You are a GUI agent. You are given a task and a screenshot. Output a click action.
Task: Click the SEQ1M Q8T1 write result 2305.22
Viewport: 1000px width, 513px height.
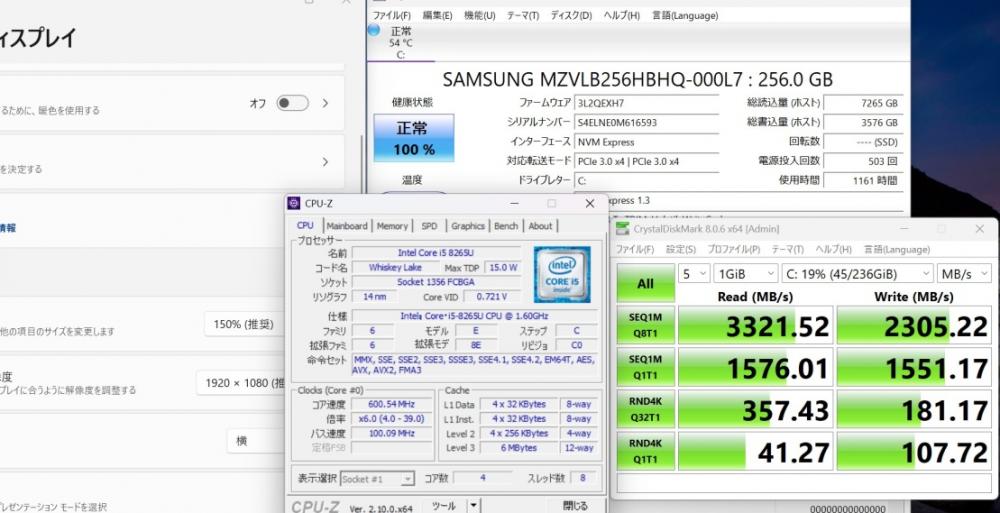click(915, 325)
